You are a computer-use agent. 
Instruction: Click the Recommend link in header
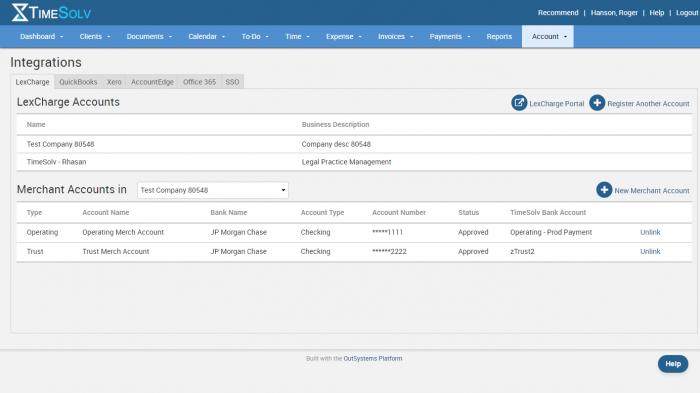click(x=558, y=13)
